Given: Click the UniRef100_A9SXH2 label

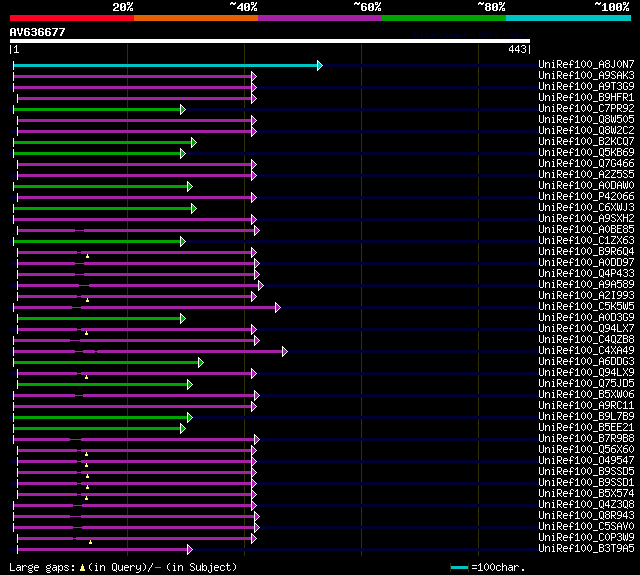Looking at the screenshot, I should tap(586, 219).
